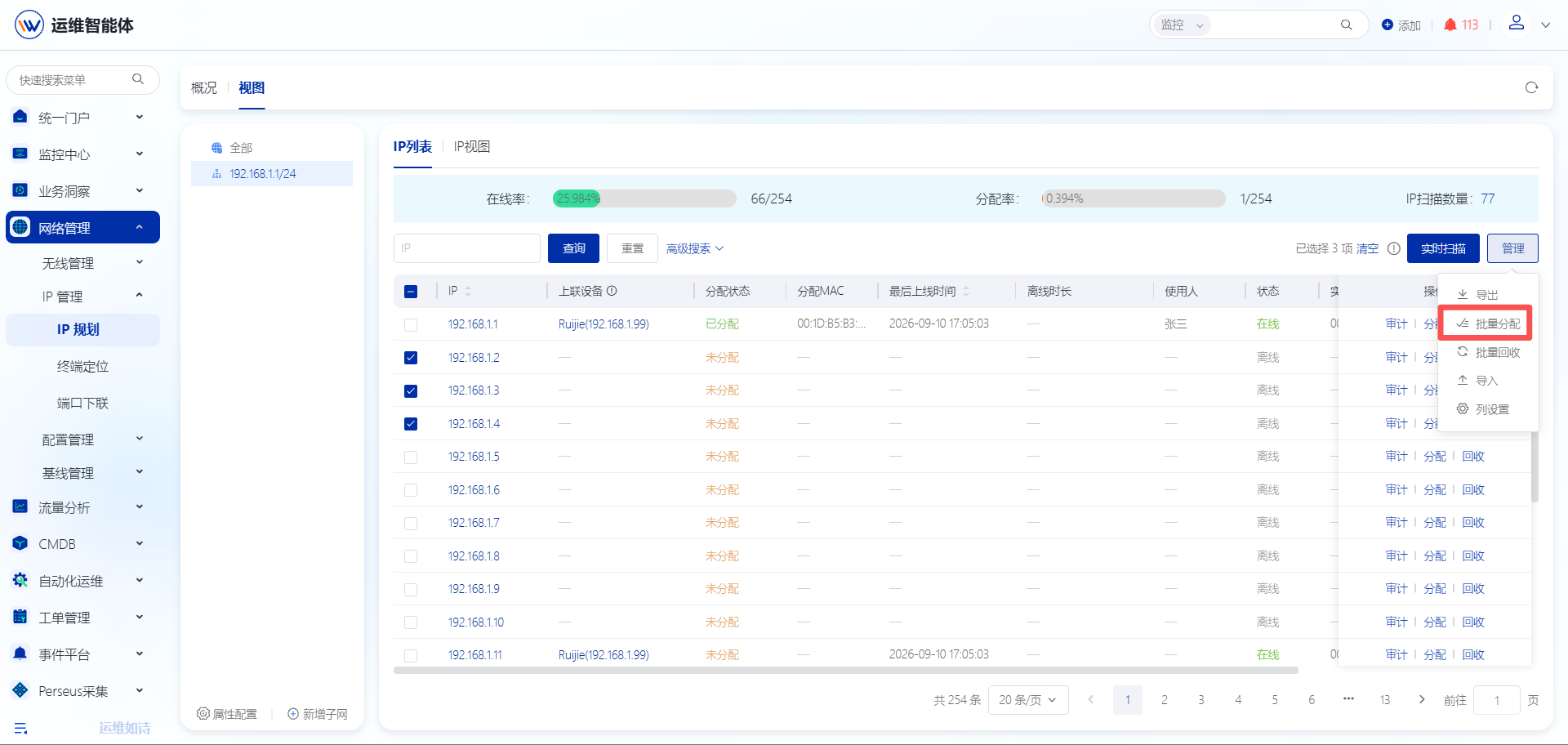Click the 属性配置 gear icon
Viewport: 1568px width, 745px height.
203,713
